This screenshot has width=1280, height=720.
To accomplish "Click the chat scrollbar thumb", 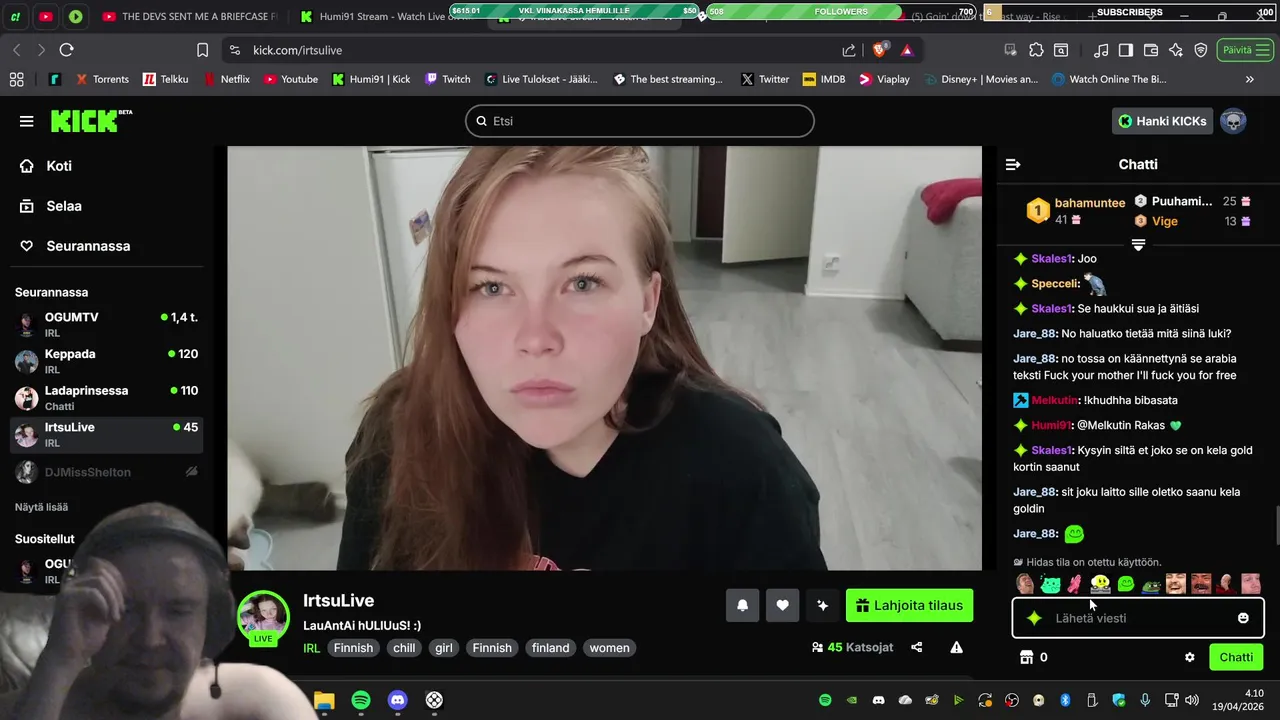I will coord(1276,525).
